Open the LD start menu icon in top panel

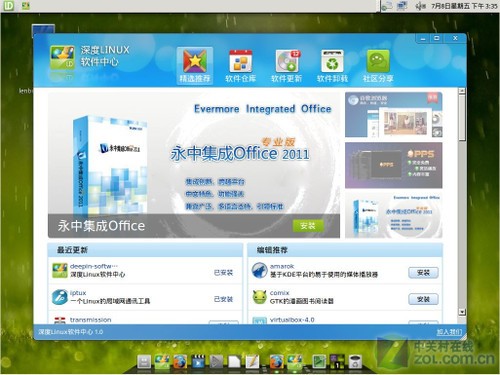click(8, 6)
